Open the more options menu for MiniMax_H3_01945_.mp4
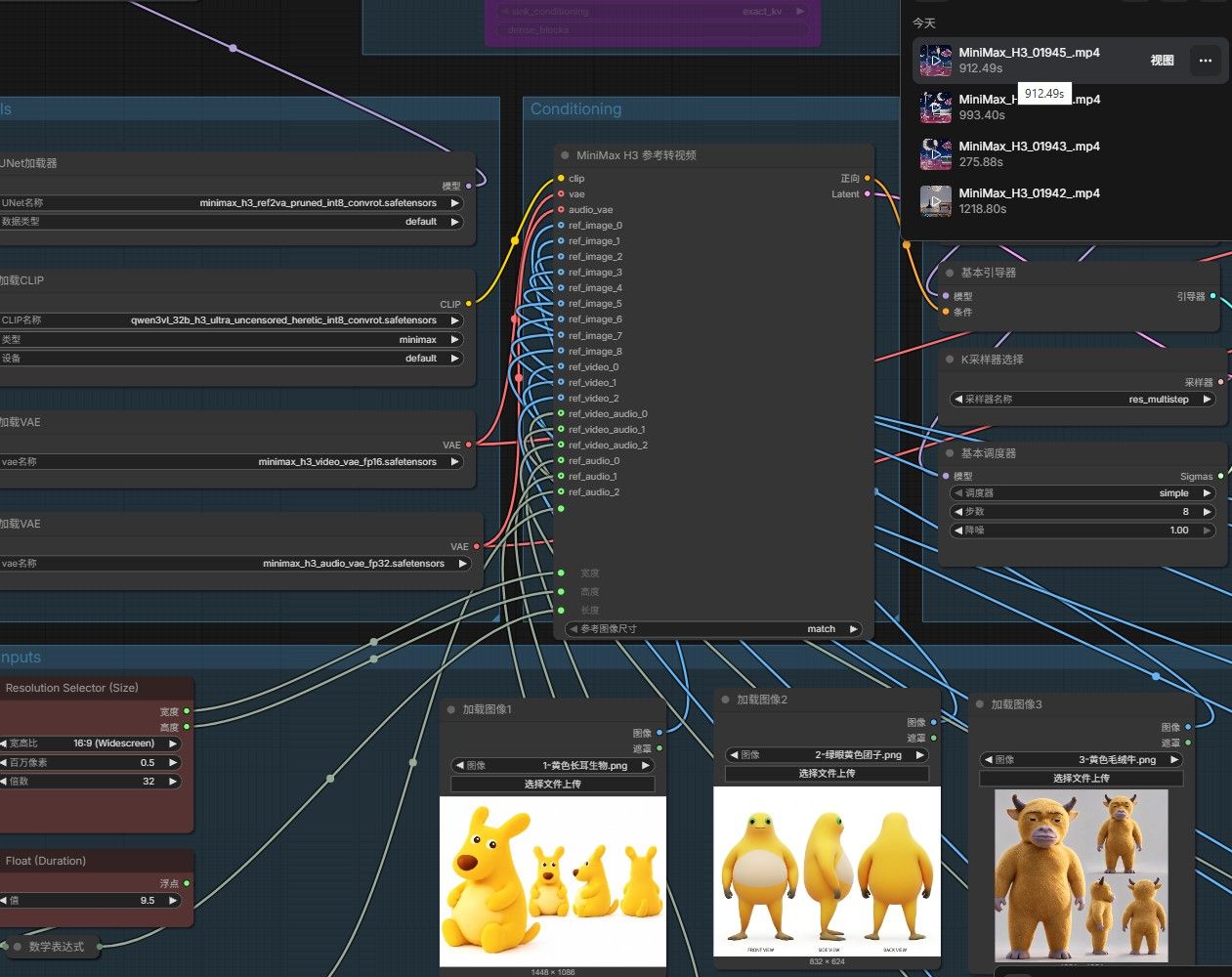This screenshot has width=1232, height=977. click(1205, 61)
